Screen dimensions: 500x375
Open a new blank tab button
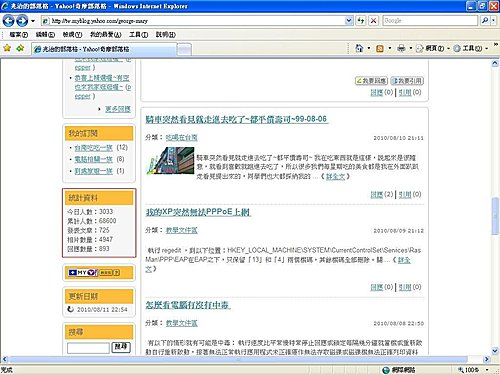(x=184, y=49)
